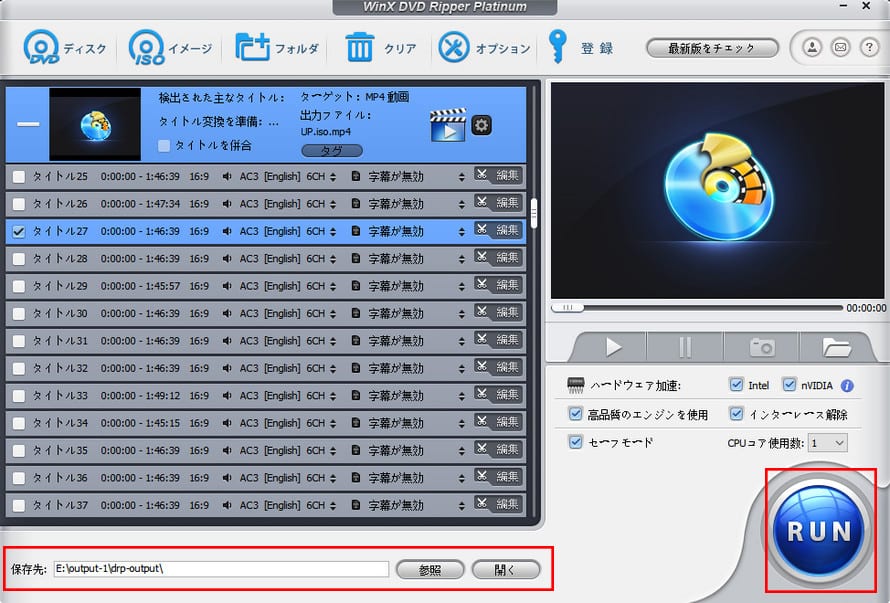Open the account icon in the title bar
The image size is (890, 603).
pyautogui.click(x=811, y=47)
